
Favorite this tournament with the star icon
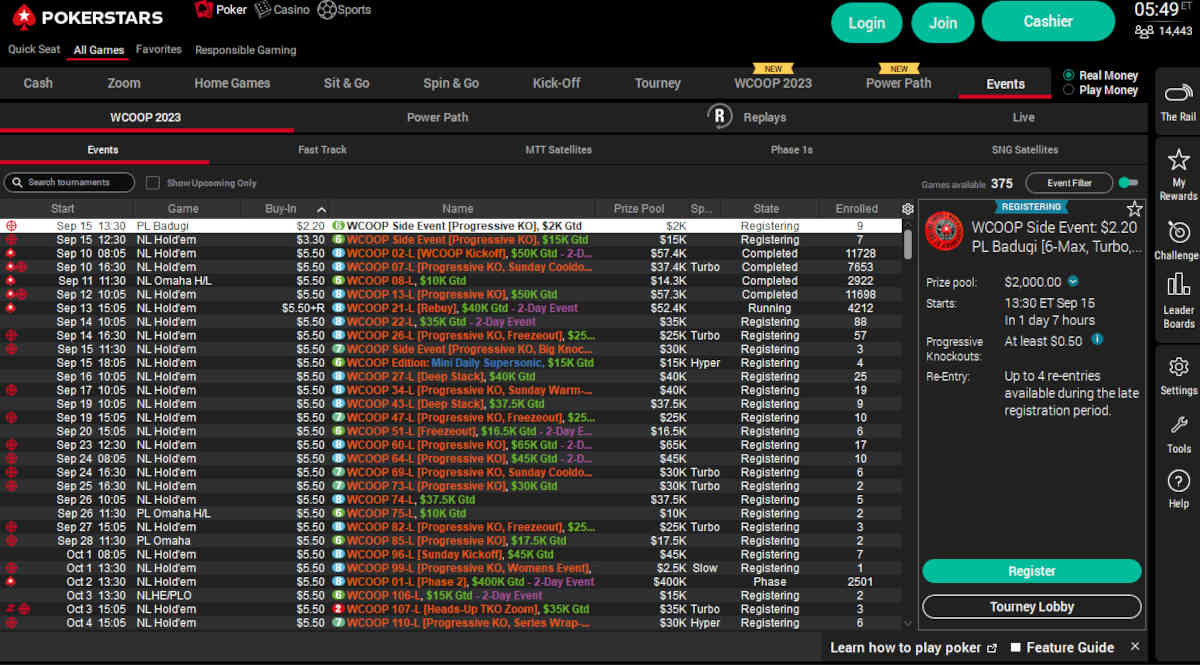pyautogui.click(x=1134, y=208)
